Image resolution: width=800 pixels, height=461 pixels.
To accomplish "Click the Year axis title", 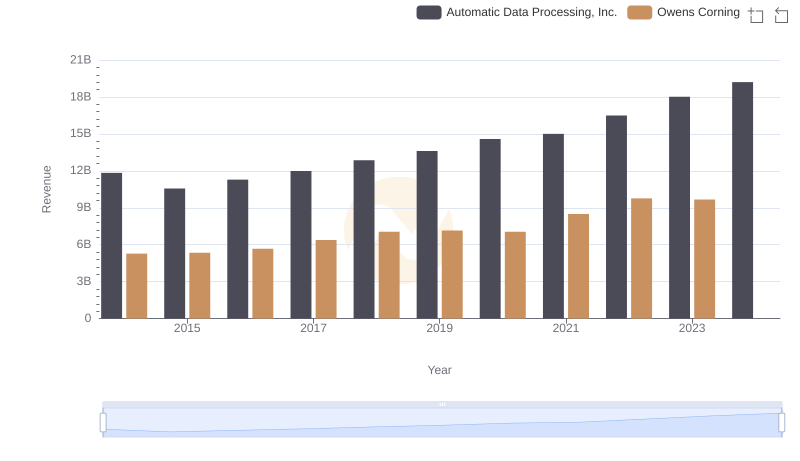I will (x=439, y=370).
